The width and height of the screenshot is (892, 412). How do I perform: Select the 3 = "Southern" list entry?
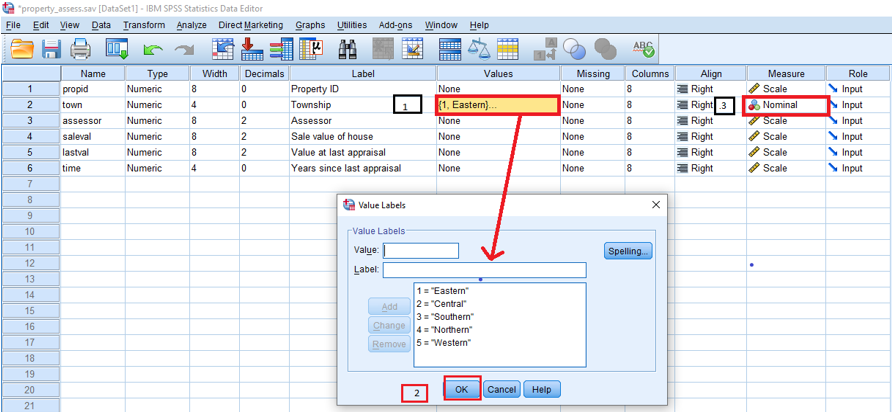(x=445, y=316)
